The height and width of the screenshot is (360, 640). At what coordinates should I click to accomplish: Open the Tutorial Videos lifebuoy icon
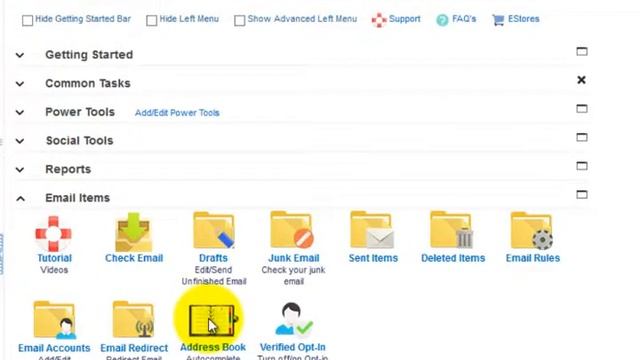coord(53,233)
